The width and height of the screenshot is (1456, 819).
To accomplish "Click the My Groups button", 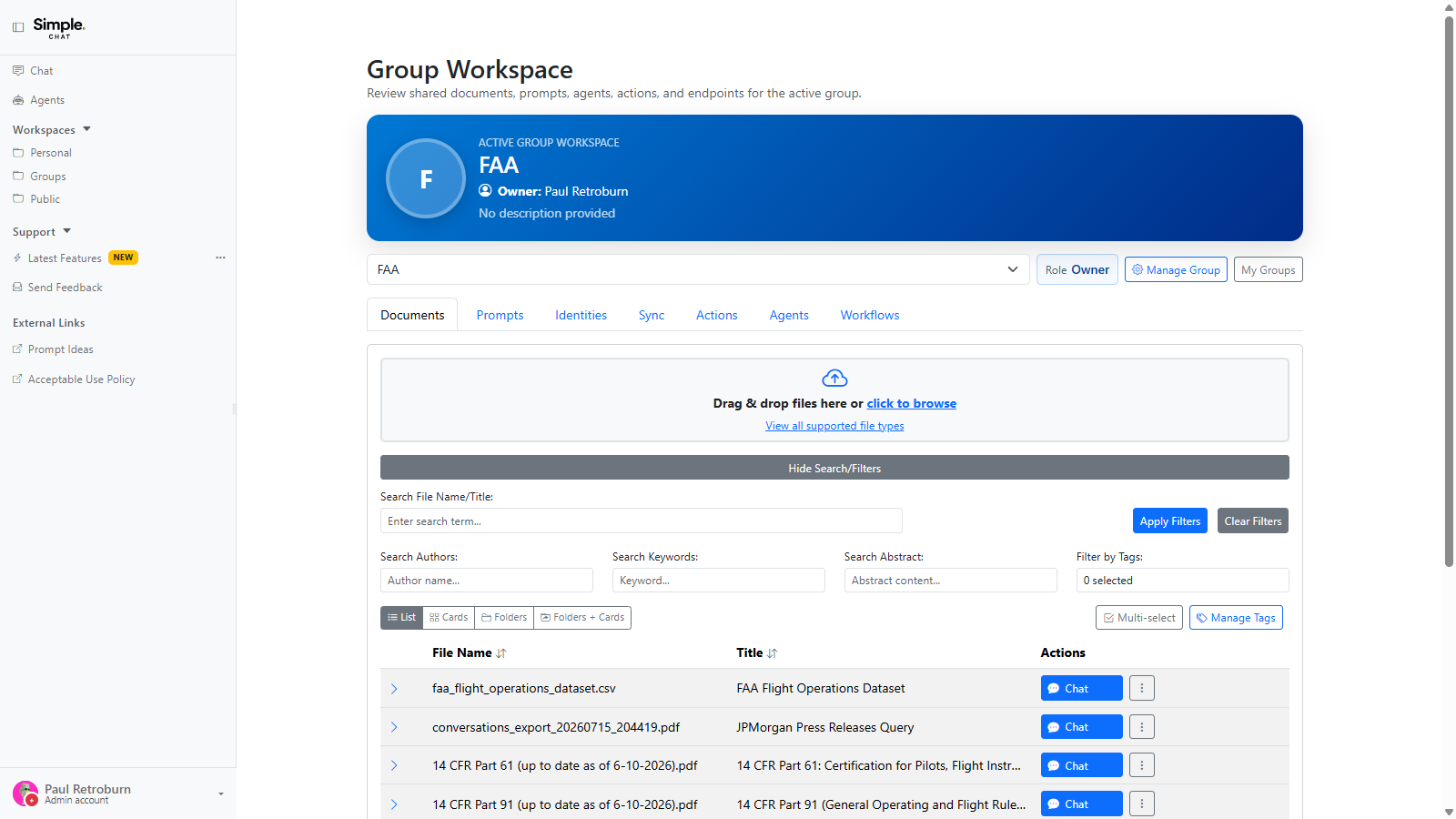I will (x=1268, y=269).
